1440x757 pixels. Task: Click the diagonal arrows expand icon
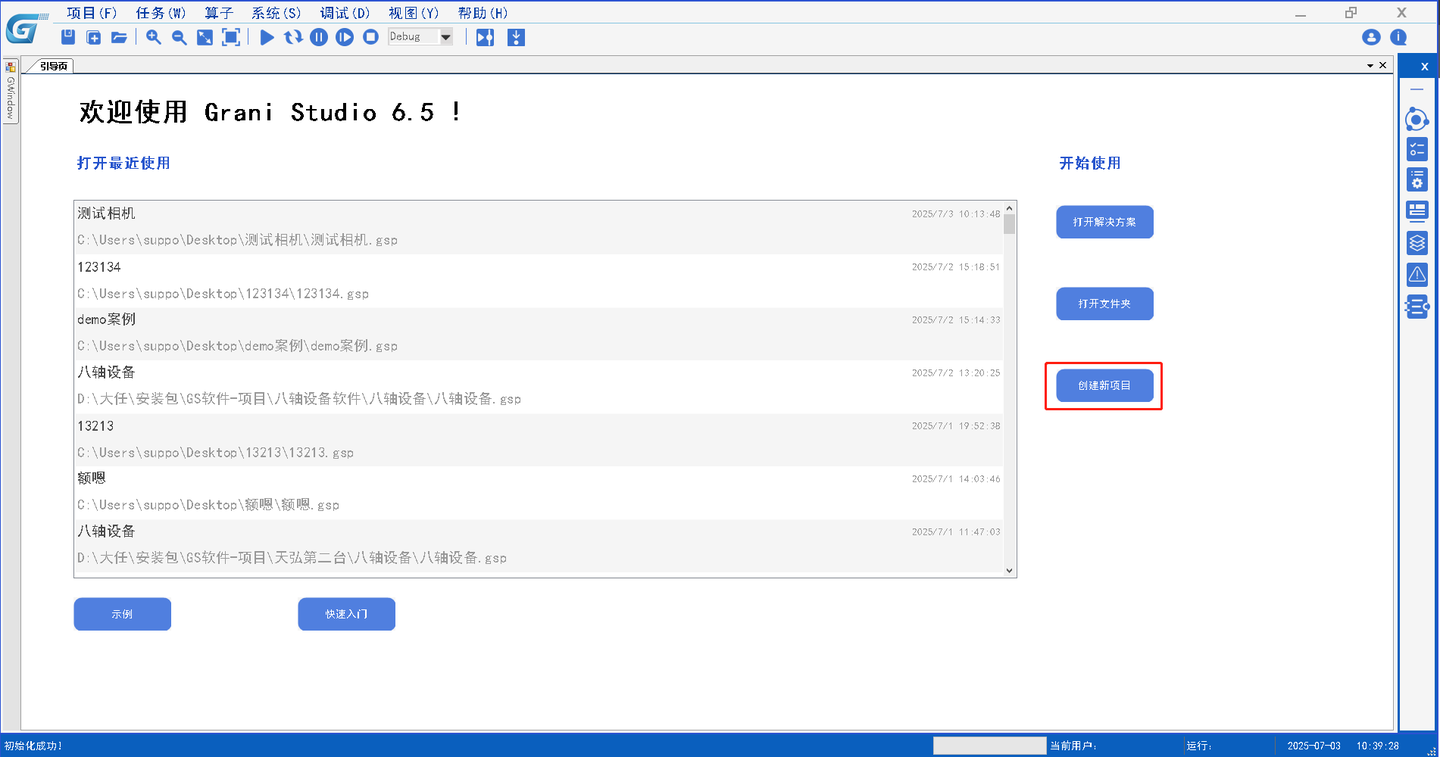205,37
